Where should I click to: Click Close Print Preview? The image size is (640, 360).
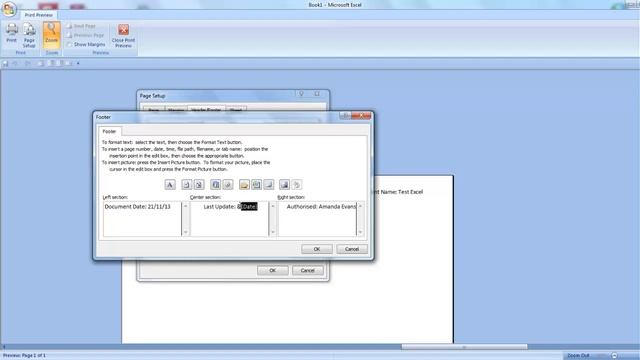tap(123, 36)
